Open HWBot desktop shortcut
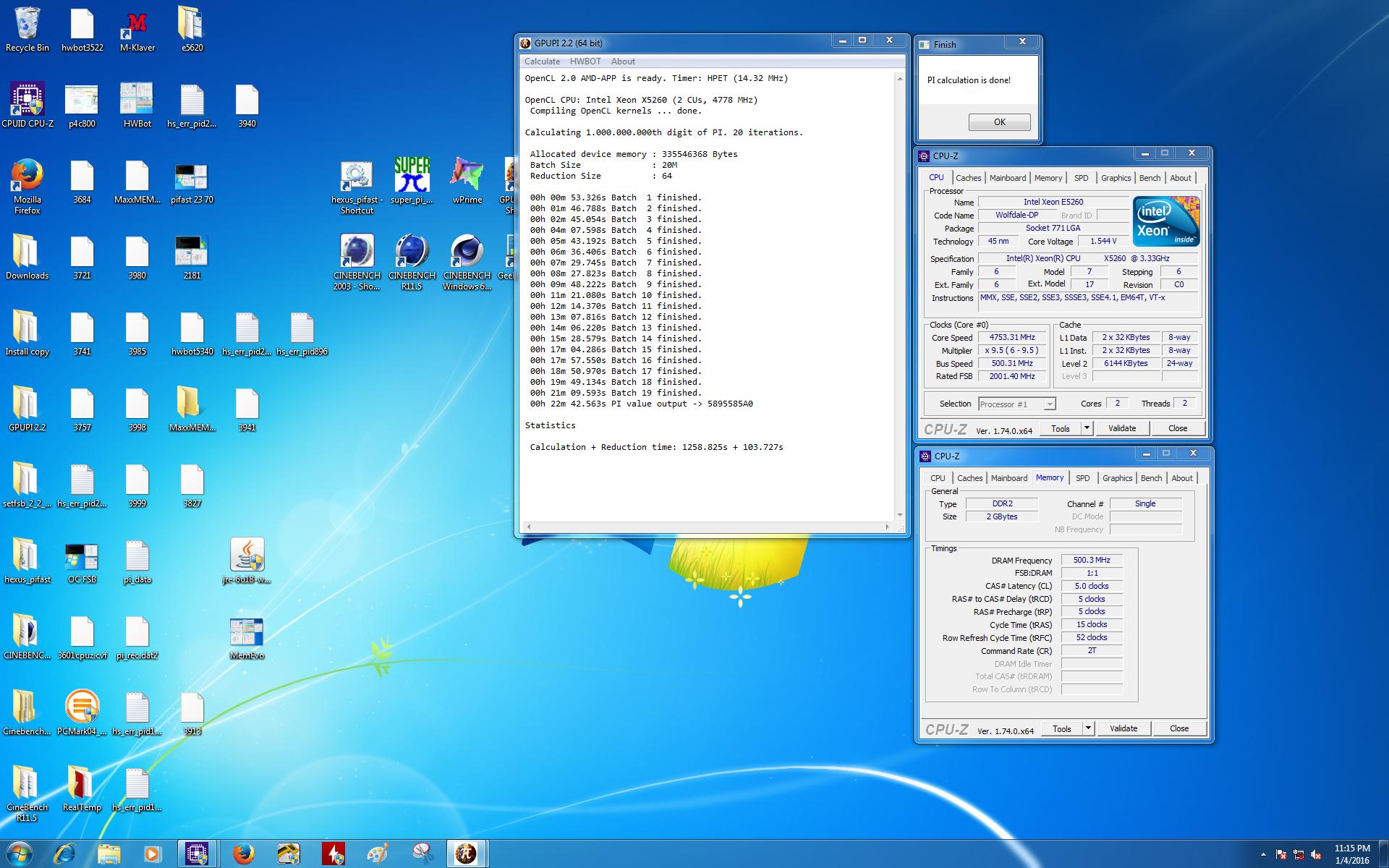This screenshot has height=868, width=1389. point(137,106)
